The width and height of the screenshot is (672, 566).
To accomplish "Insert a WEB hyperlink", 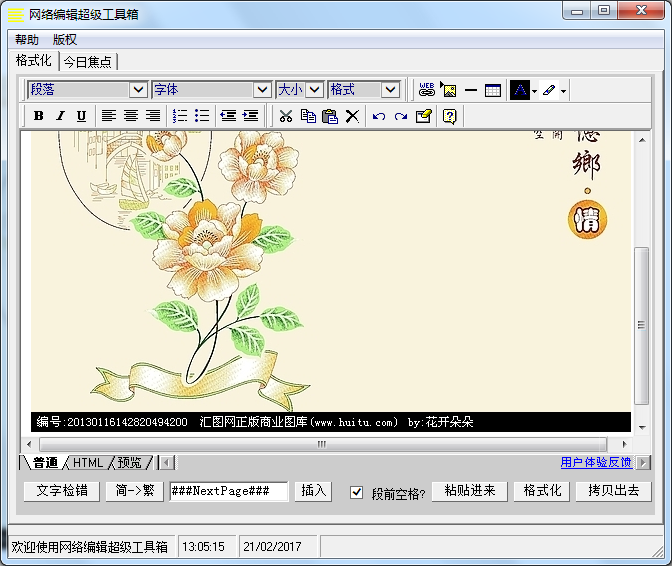I will click(427, 90).
